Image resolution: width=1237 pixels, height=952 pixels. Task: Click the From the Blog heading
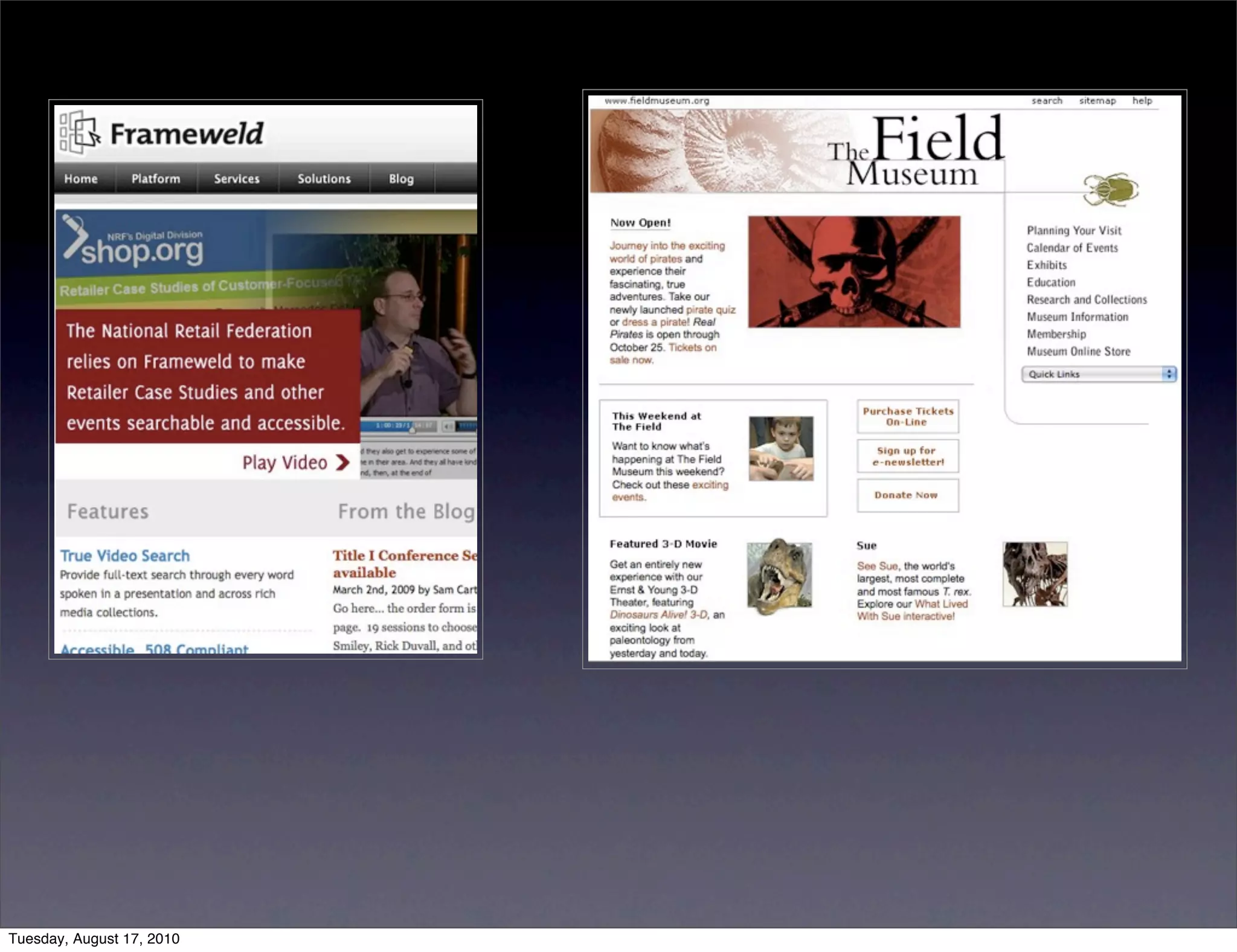406,512
